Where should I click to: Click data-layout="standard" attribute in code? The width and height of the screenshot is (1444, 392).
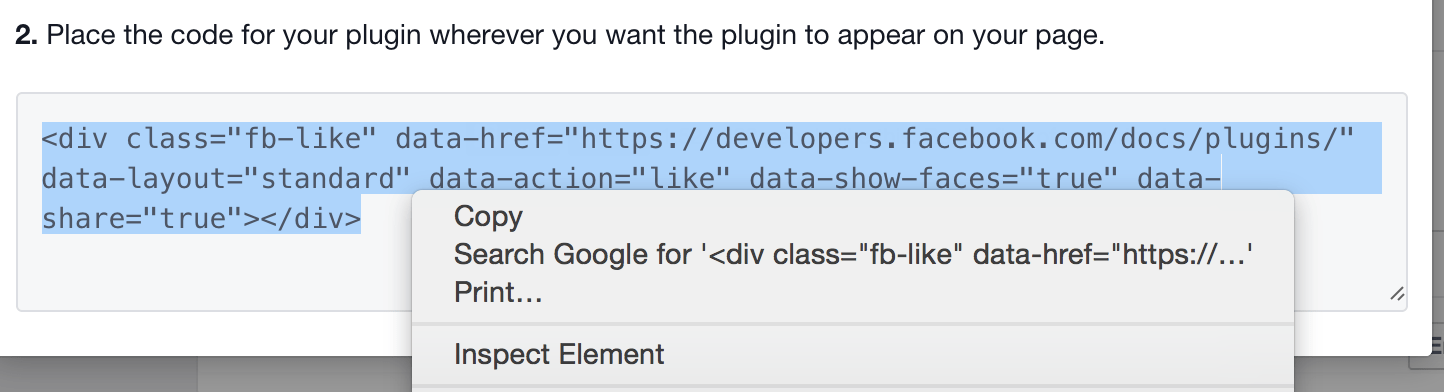[226, 178]
